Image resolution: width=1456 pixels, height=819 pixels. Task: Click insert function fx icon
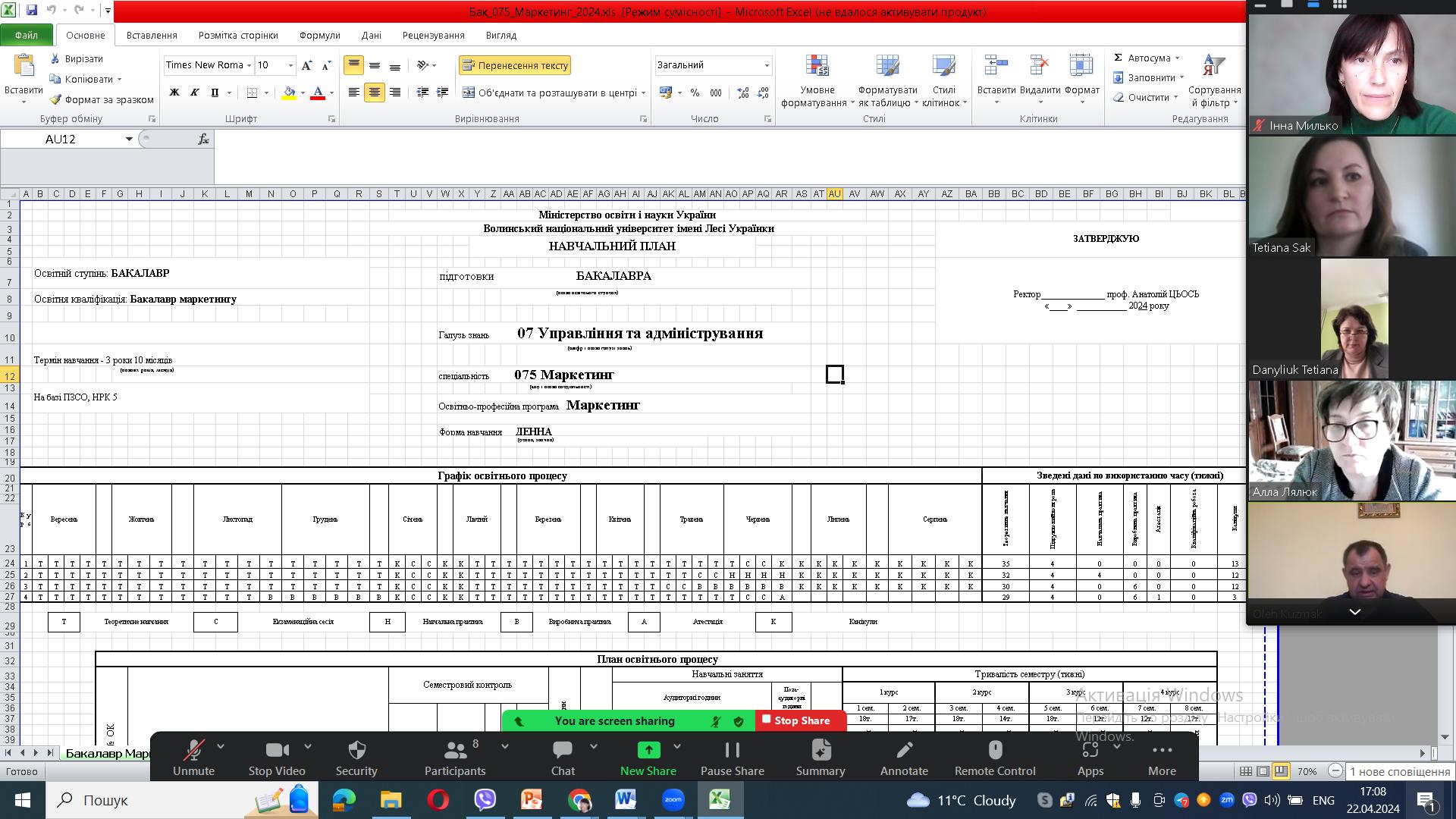(x=203, y=139)
